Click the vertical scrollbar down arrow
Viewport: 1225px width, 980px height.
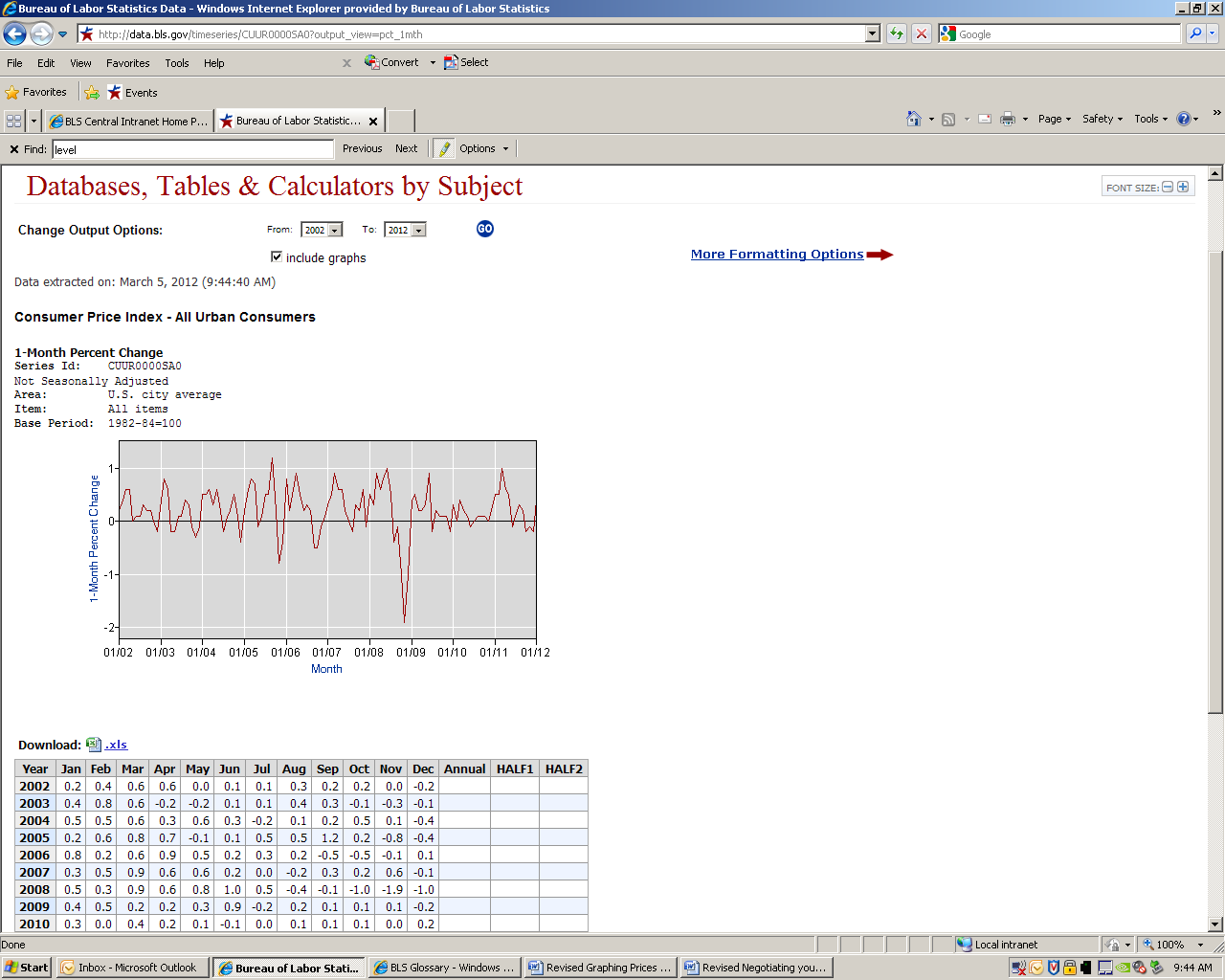click(x=1215, y=924)
